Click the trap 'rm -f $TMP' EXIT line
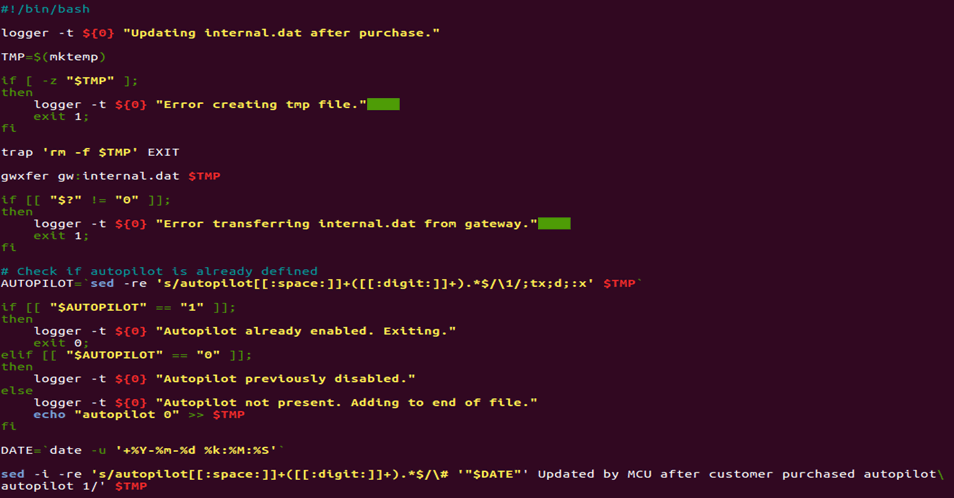The height and width of the screenshot is (498, 954). (90, 152)
